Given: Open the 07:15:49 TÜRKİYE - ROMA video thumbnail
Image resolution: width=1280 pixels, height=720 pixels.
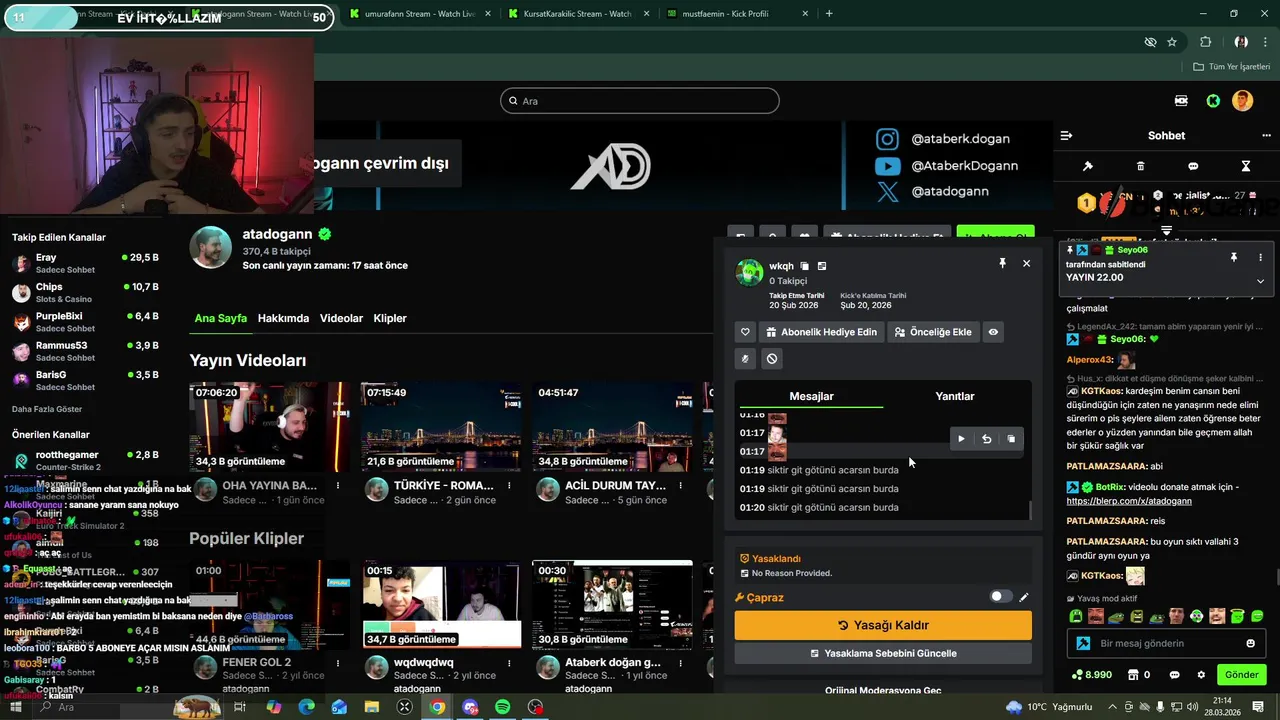Looking at the screenshot, I should (x=441, y=427).
